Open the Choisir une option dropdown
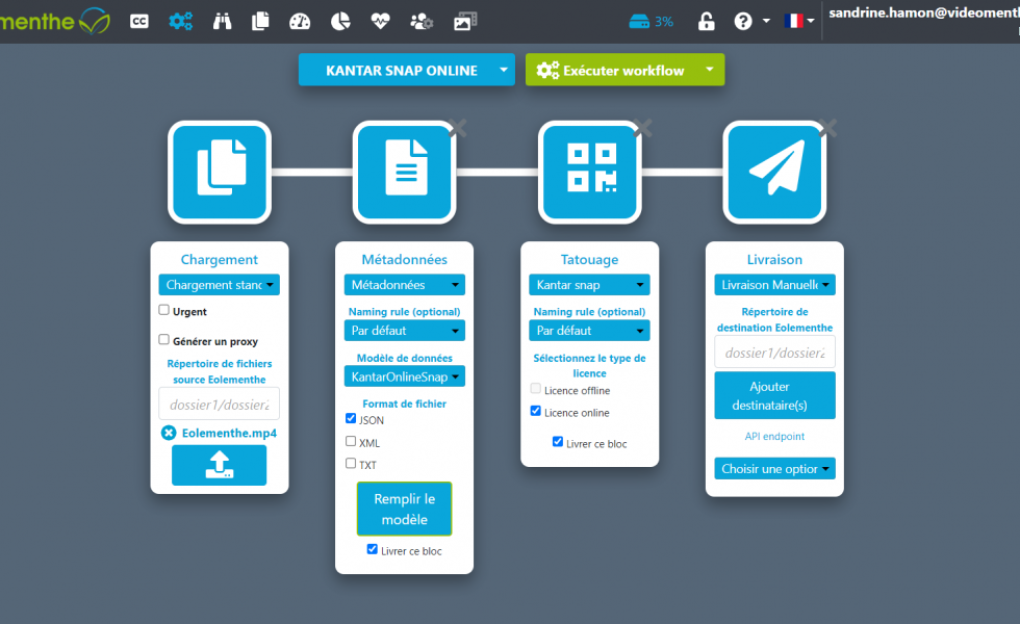The image size is (1020, 624). coord(774,469)
